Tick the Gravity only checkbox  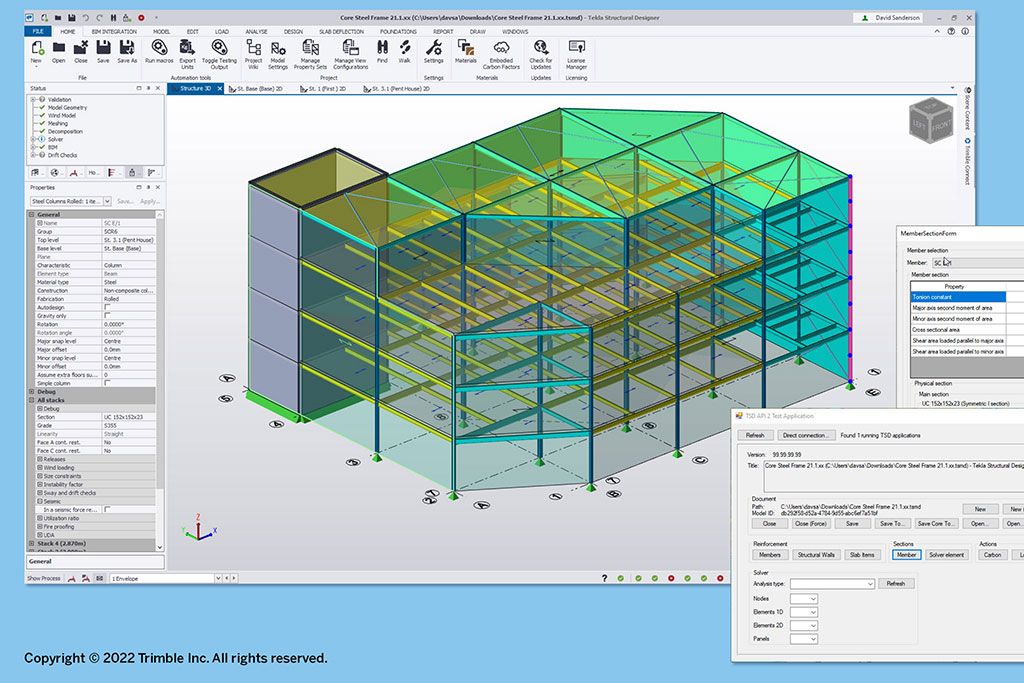108,315
